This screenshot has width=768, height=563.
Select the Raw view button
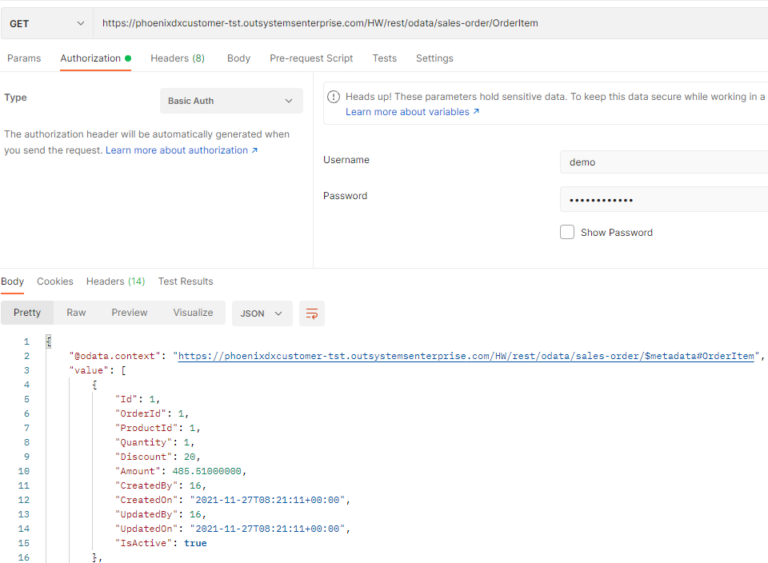76,312
